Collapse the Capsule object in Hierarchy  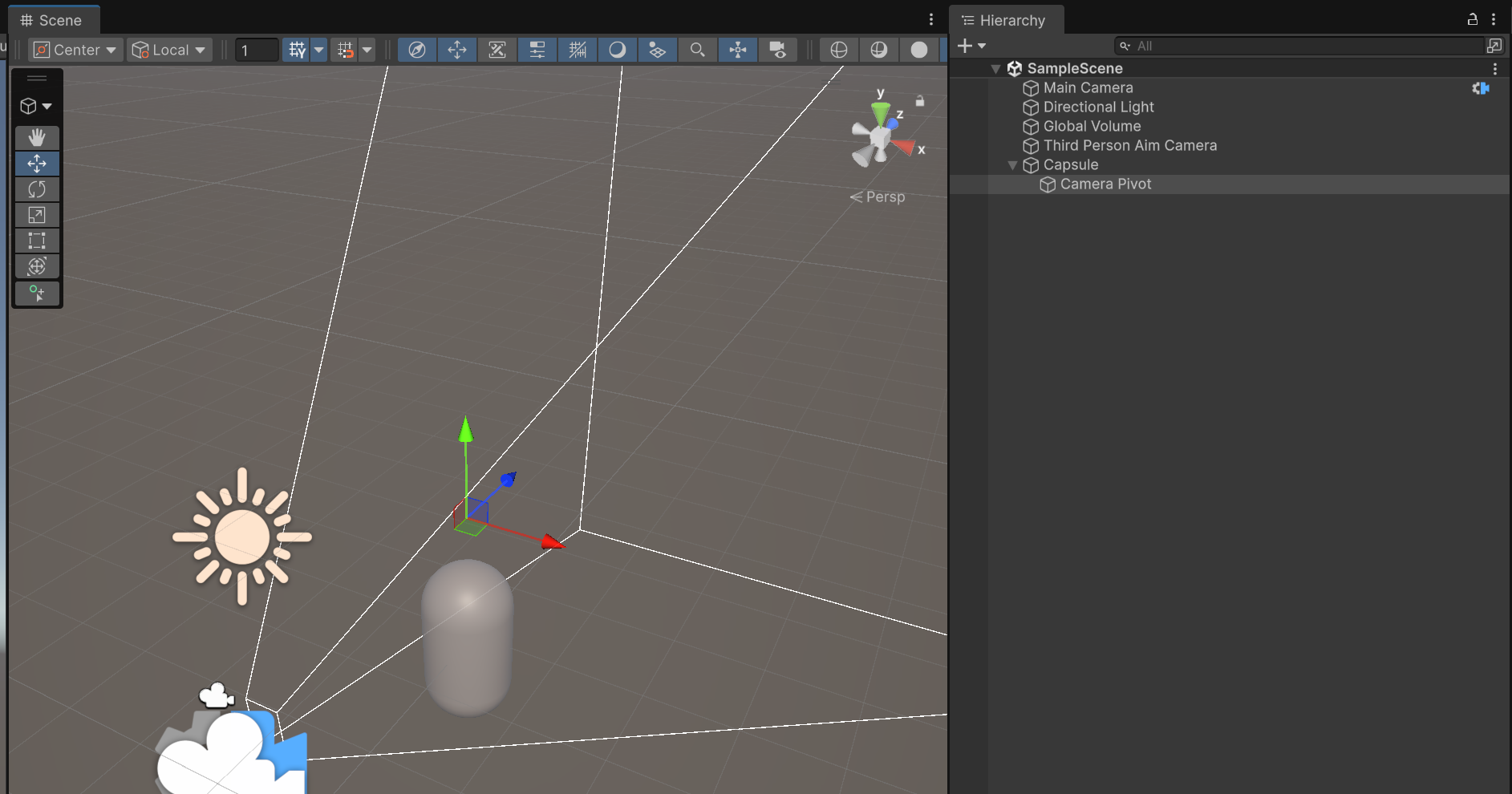(1012, 165)
